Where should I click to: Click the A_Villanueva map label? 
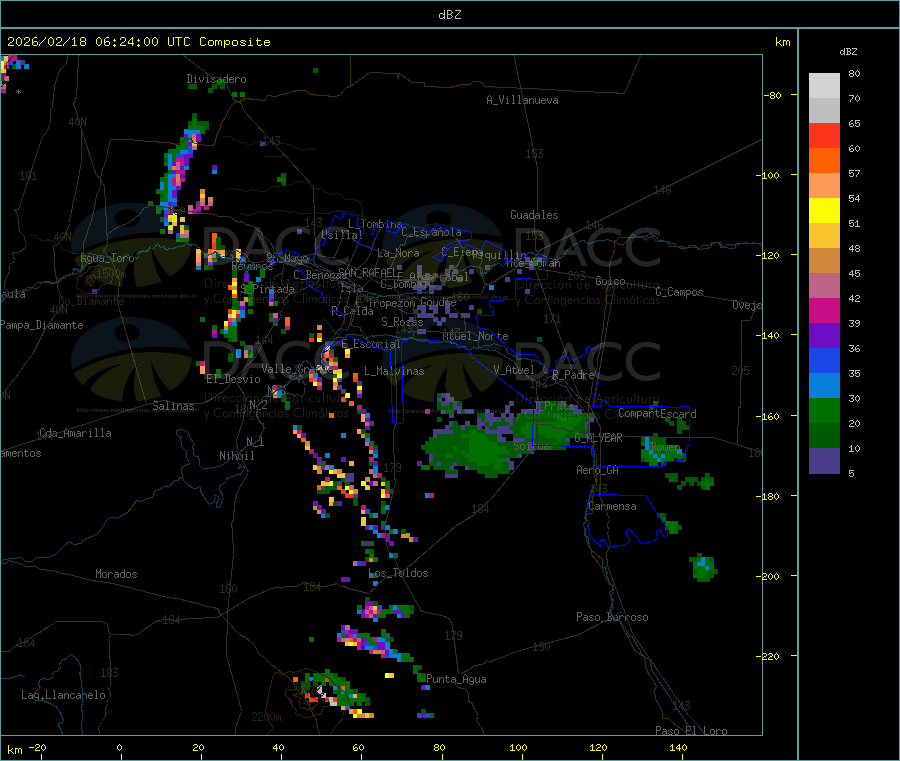click(522, 100)
